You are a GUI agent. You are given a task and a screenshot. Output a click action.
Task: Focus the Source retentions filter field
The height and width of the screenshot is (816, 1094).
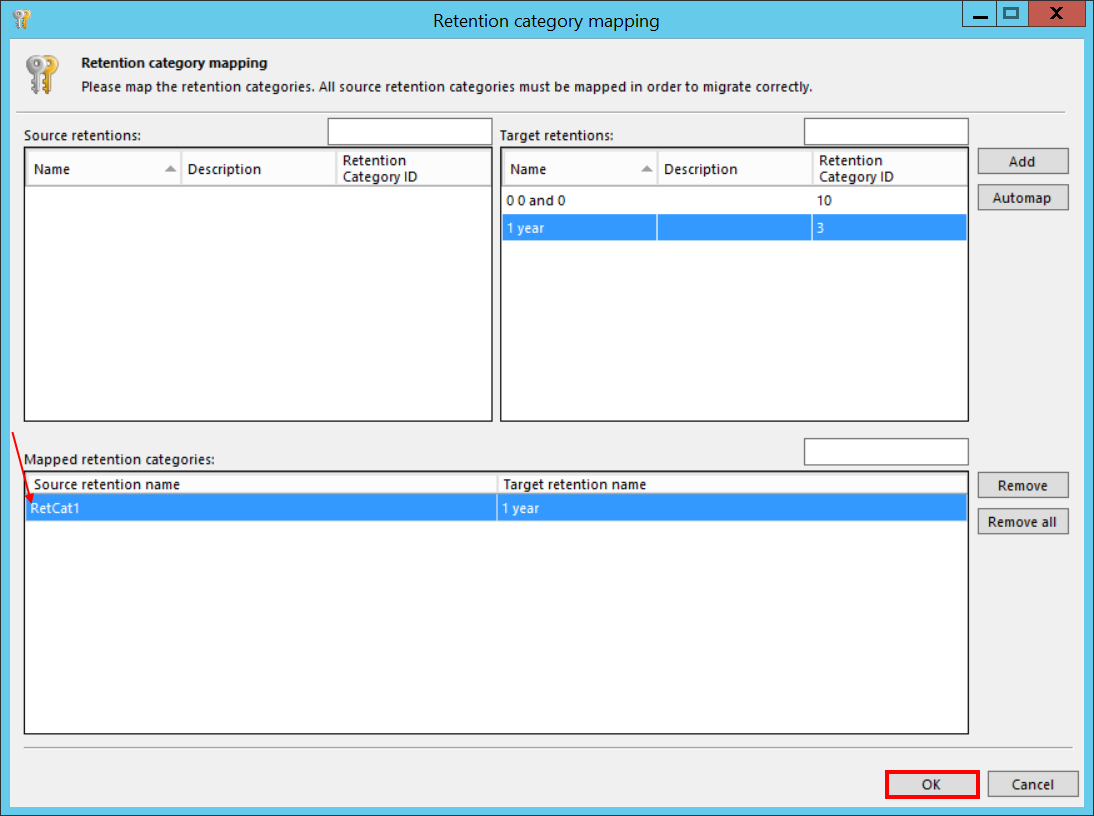coord(409,132)
